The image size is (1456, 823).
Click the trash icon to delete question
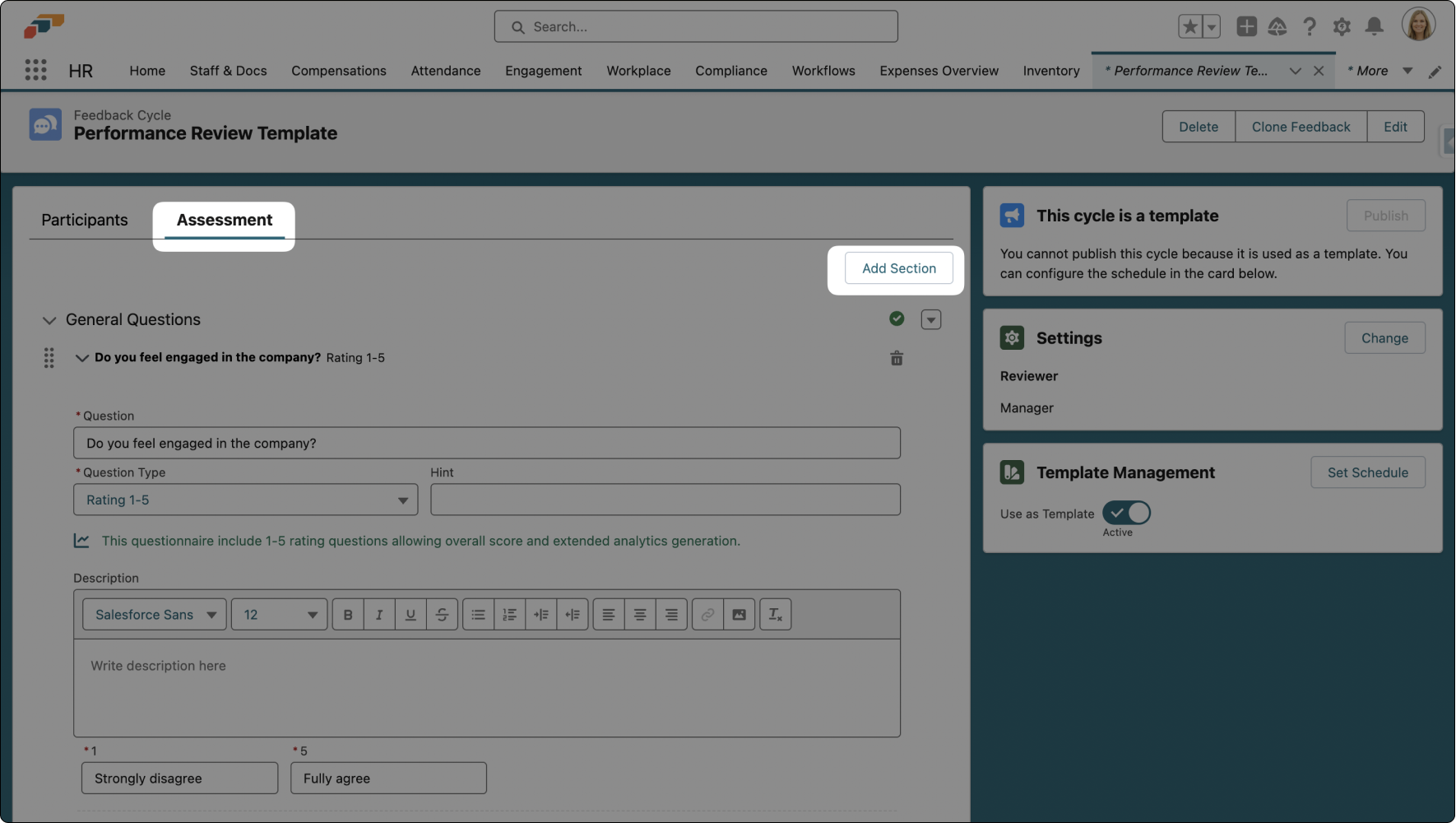click(x=897, y=358)
